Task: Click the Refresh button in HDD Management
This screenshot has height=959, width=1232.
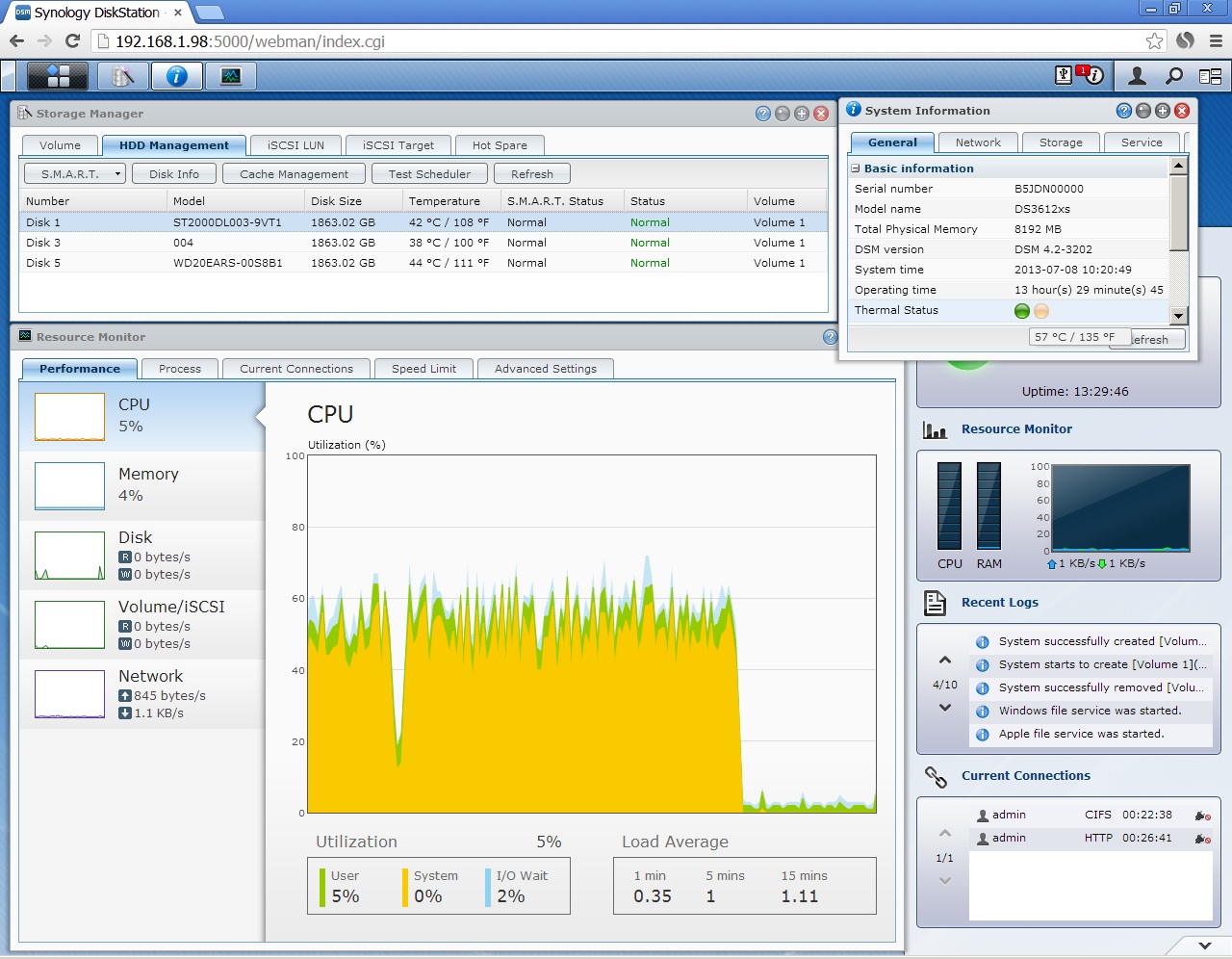Action: (532, 173)
